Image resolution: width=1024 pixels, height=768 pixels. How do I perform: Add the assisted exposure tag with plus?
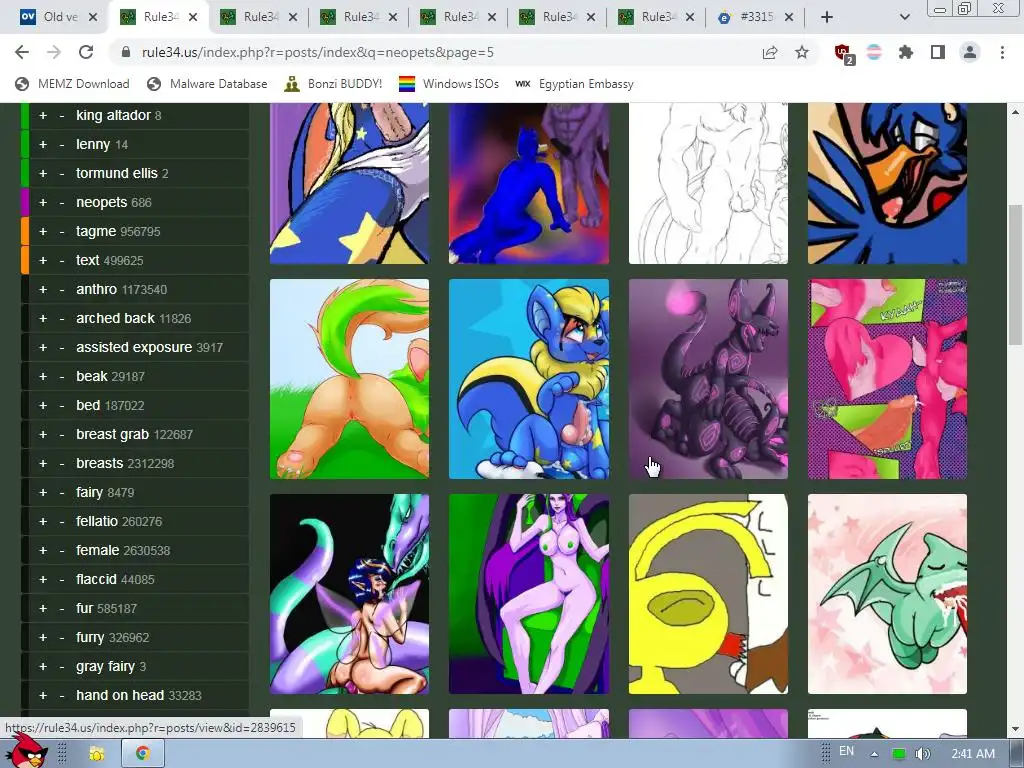(43, 347)
